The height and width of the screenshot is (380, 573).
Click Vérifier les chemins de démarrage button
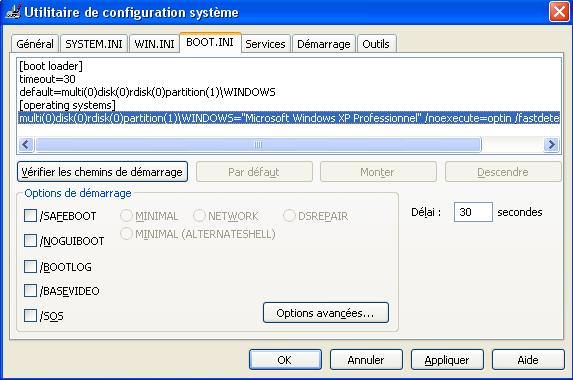point(102,172)
